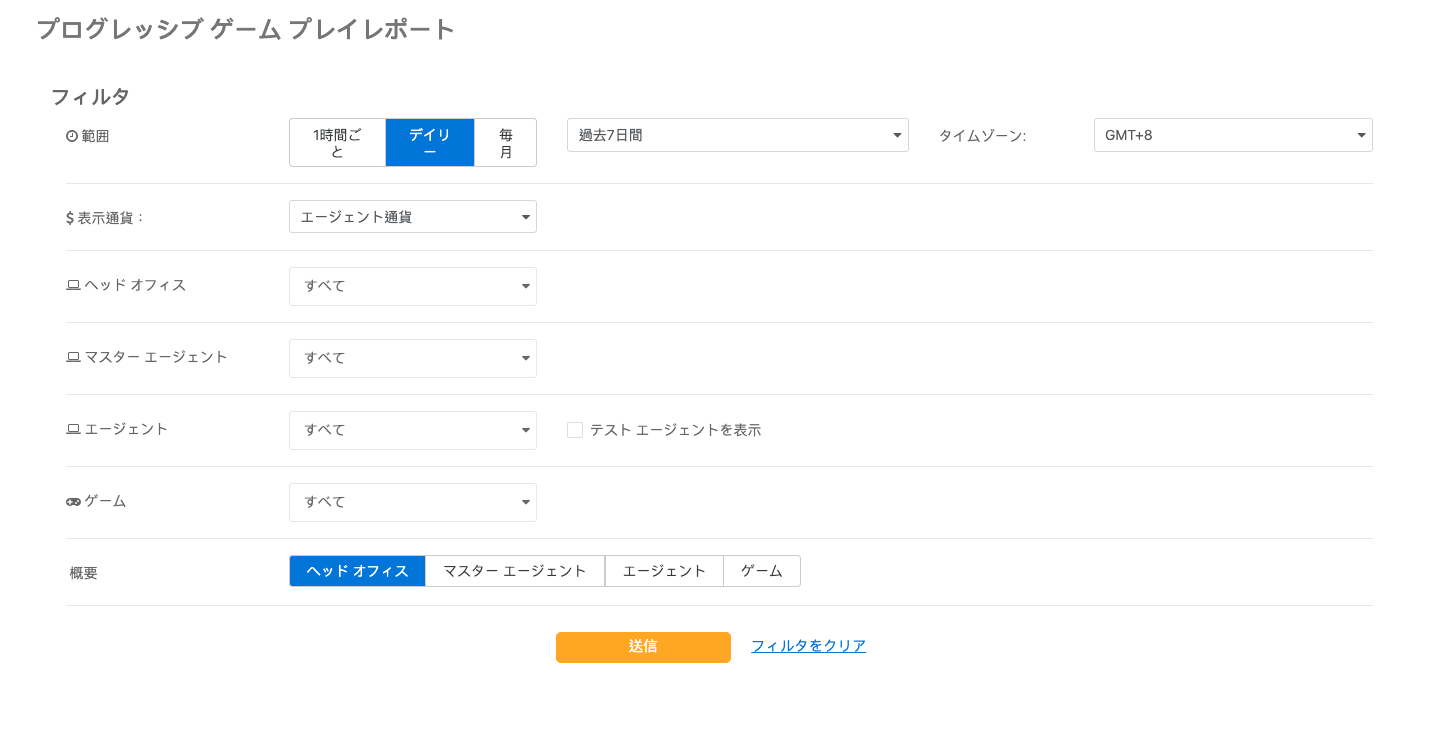Image resolution: width=1435 pixels, height=754 pixels.
Task: Open the 過去7日間 period dropdown
Action: pyautogui.click(x=737, y=135)
